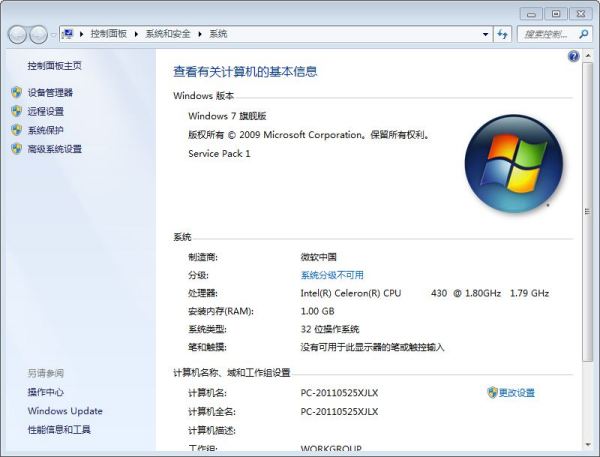600x457 pixels.
Task: Open recent pages dropdown next to Forward button
Action: 53,35
